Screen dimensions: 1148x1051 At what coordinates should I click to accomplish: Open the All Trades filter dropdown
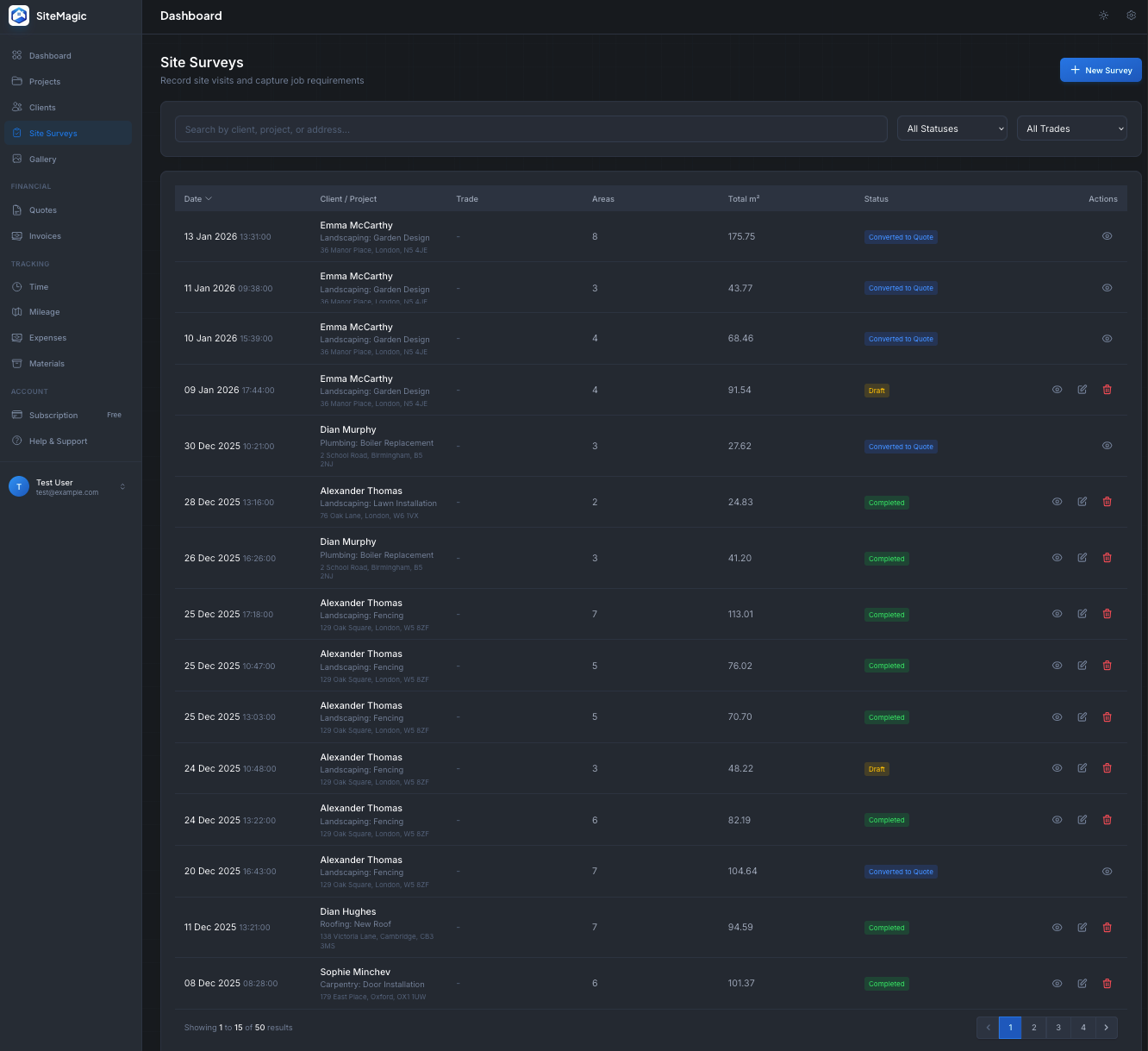pyautogui.click(x=1071, y=128)
